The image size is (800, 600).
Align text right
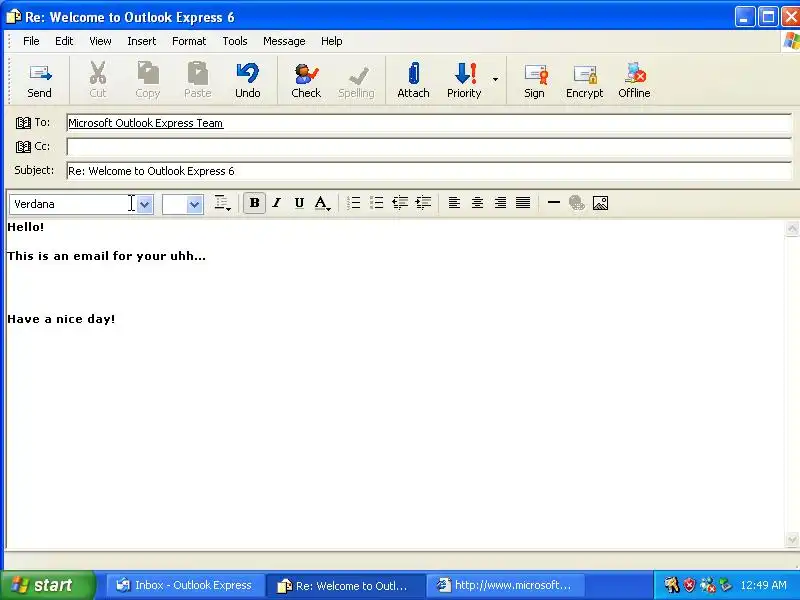[500, 203]
